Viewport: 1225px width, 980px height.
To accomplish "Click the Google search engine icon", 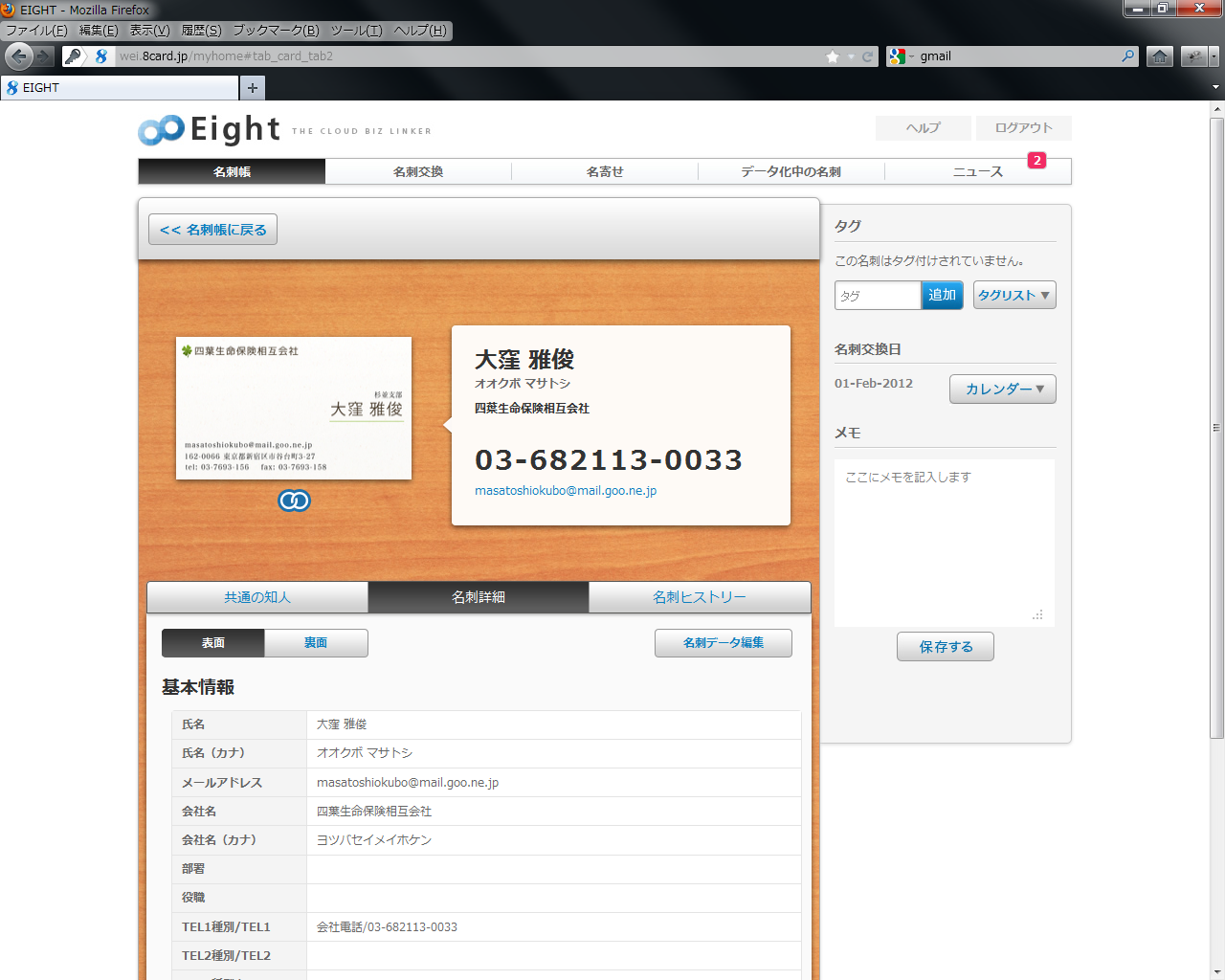I will [896, 56].
